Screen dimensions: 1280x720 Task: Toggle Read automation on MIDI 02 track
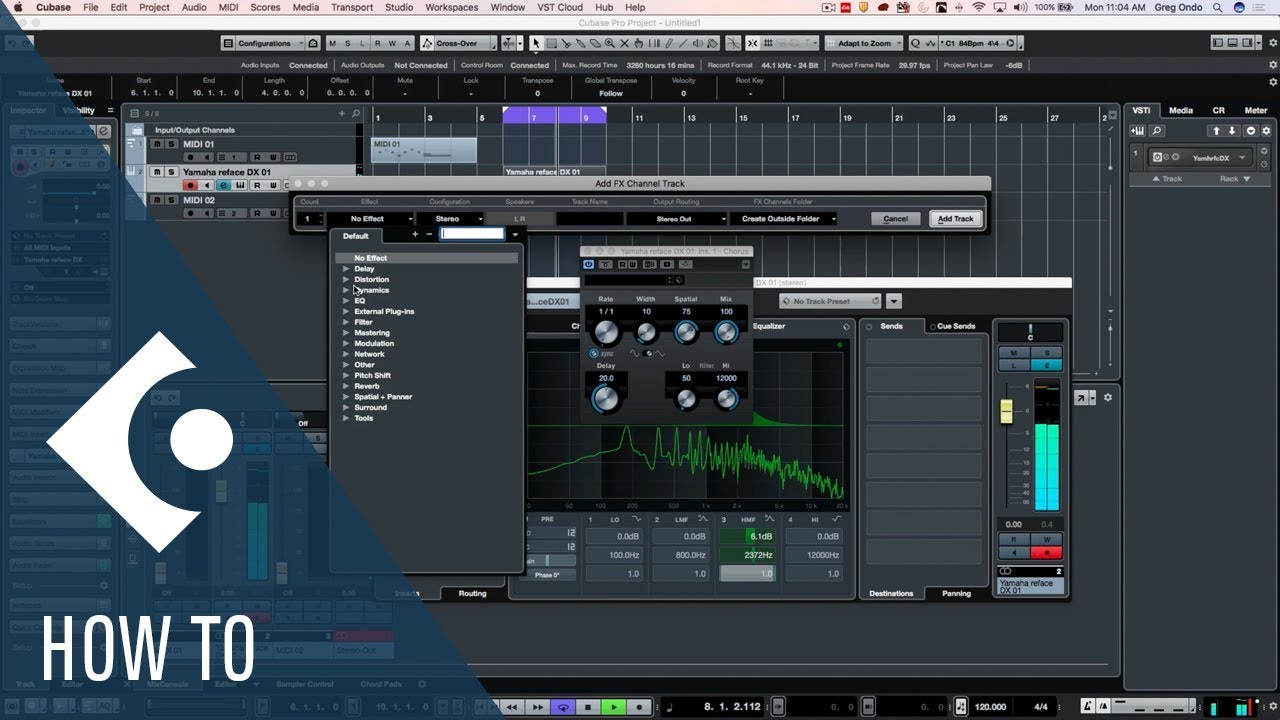coord(256,213)
